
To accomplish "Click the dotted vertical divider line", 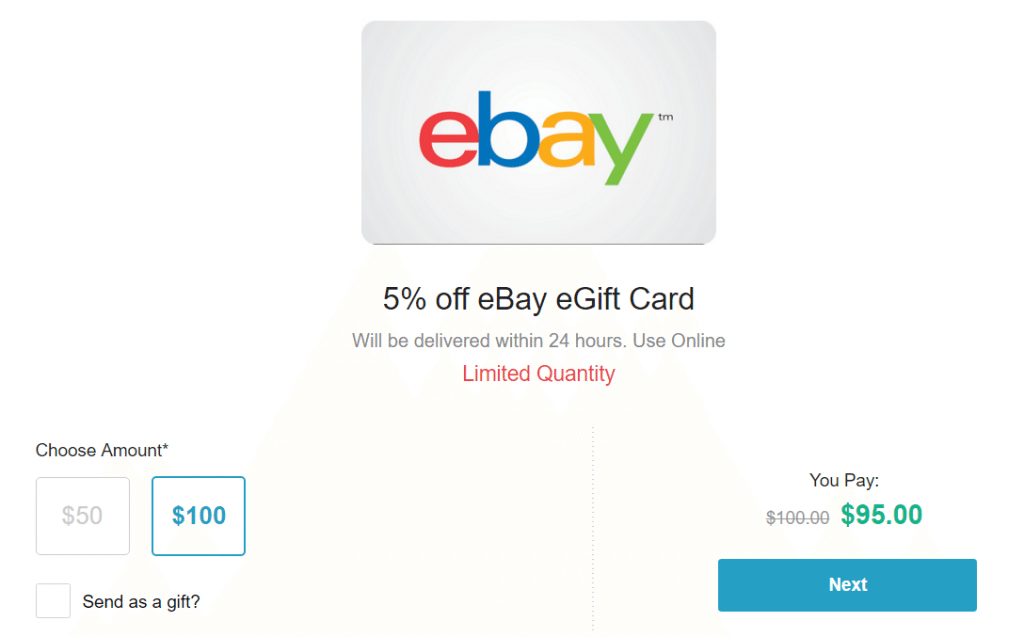I will click(x=593, y=528).
